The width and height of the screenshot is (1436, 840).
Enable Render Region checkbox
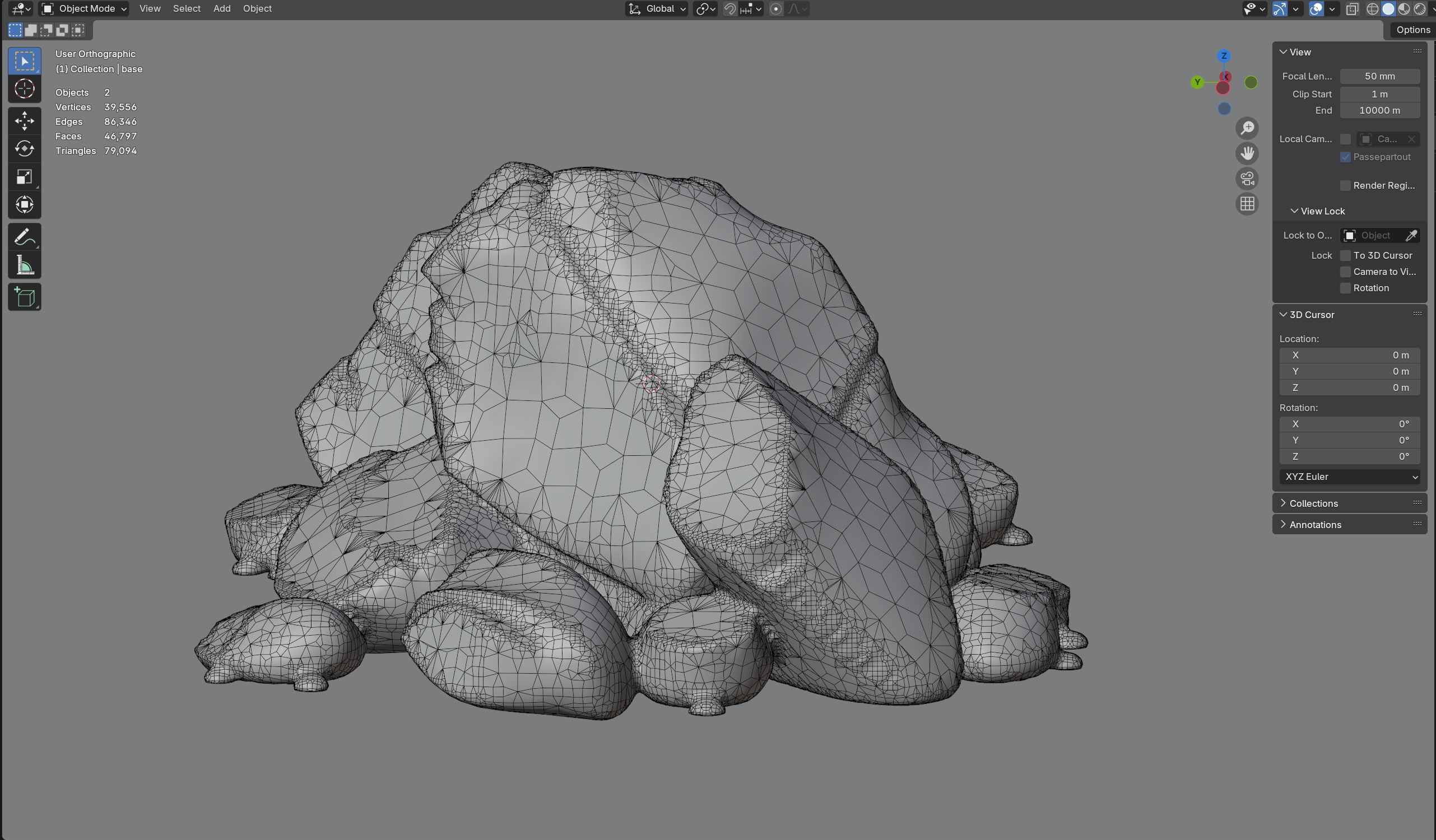[1345, 186]
